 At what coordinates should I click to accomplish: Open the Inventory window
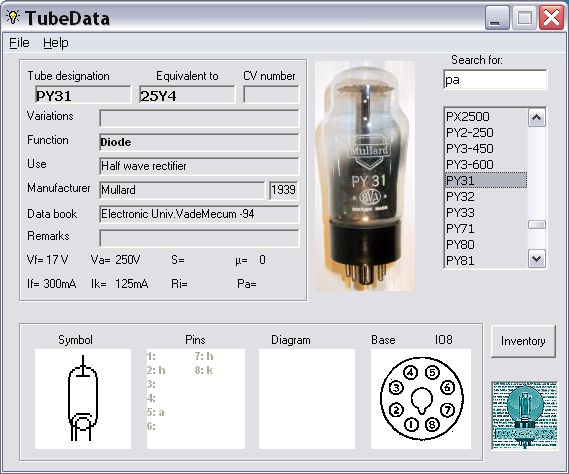pos(523,341)
